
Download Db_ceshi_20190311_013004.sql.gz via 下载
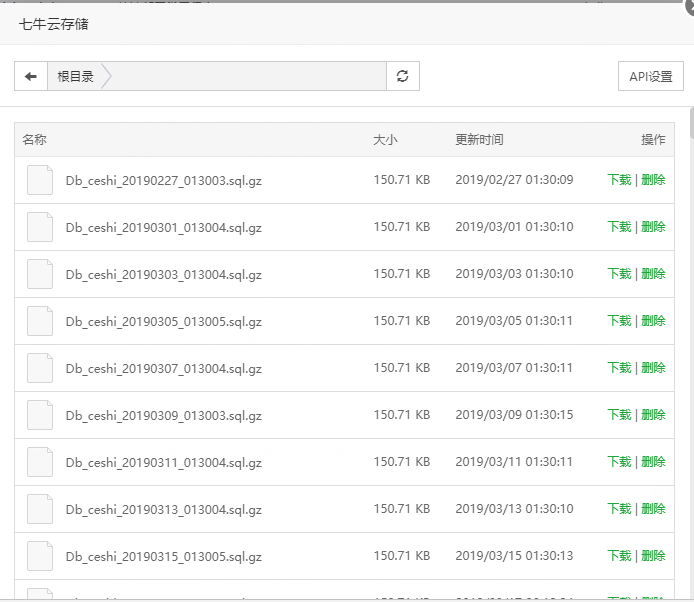619,462
